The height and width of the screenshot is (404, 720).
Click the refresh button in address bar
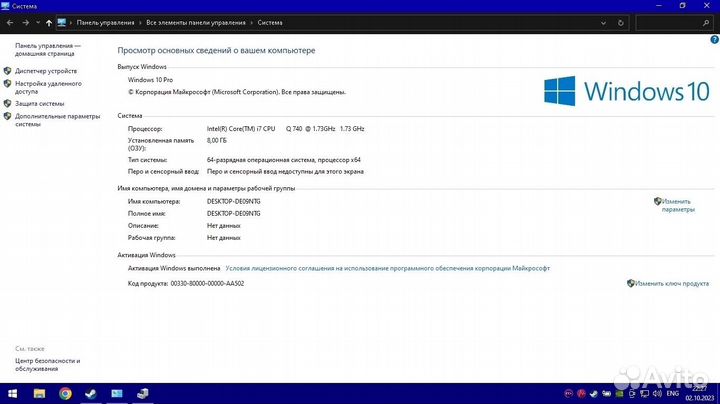click(x=621, y=21)
